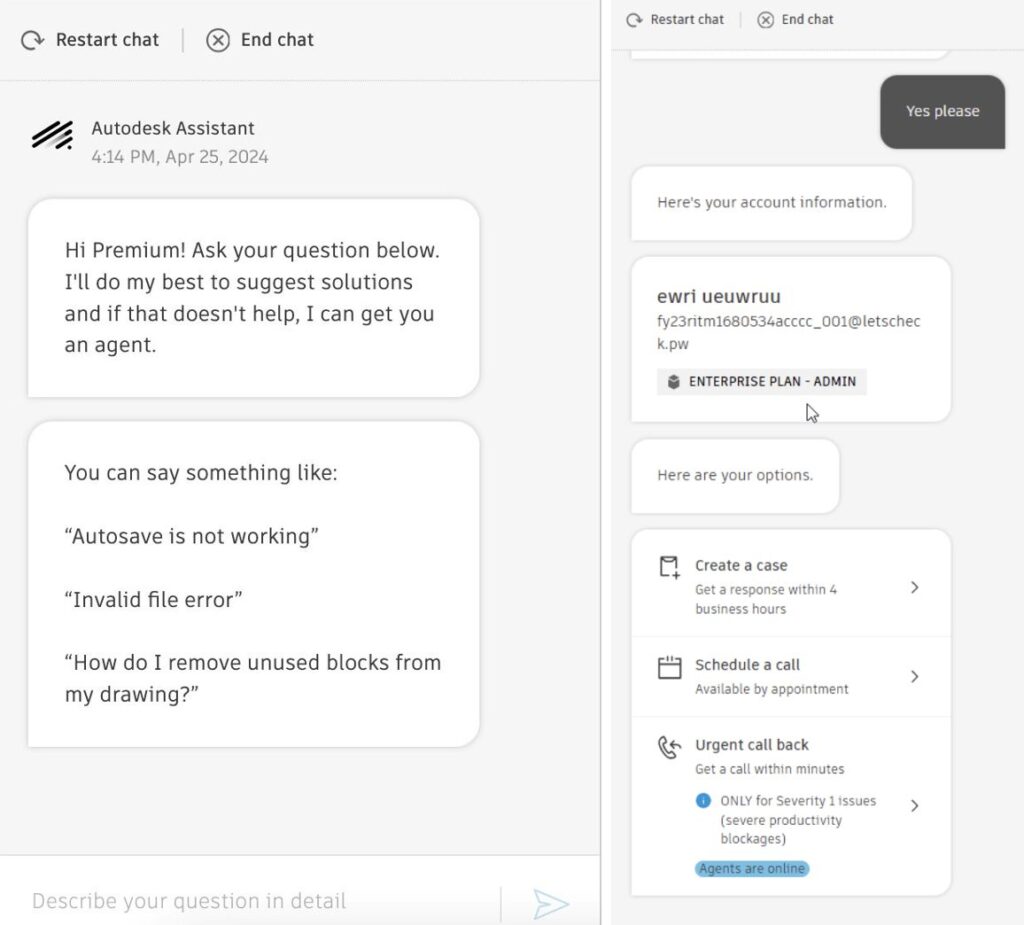Screen dimensions: 1024x925
Task: Click End chat text in left panel
Action: [x=277, y=40]
